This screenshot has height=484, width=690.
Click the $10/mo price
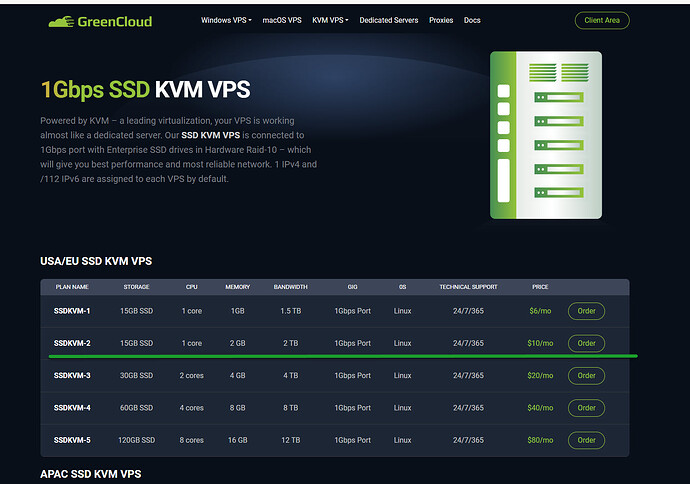point(540,343)
